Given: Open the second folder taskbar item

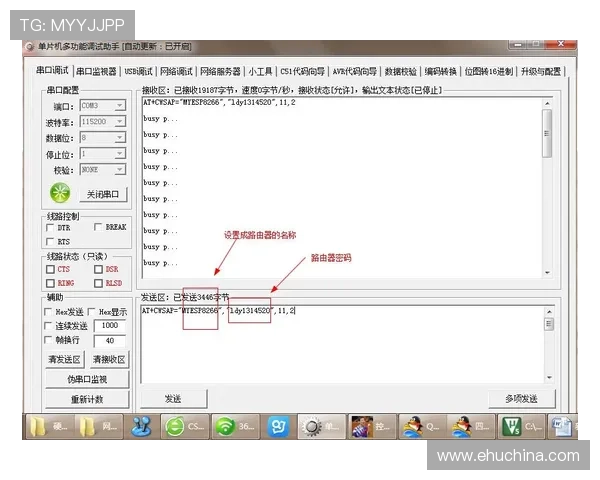Looking at the screenshot, I should click(99, 426).
